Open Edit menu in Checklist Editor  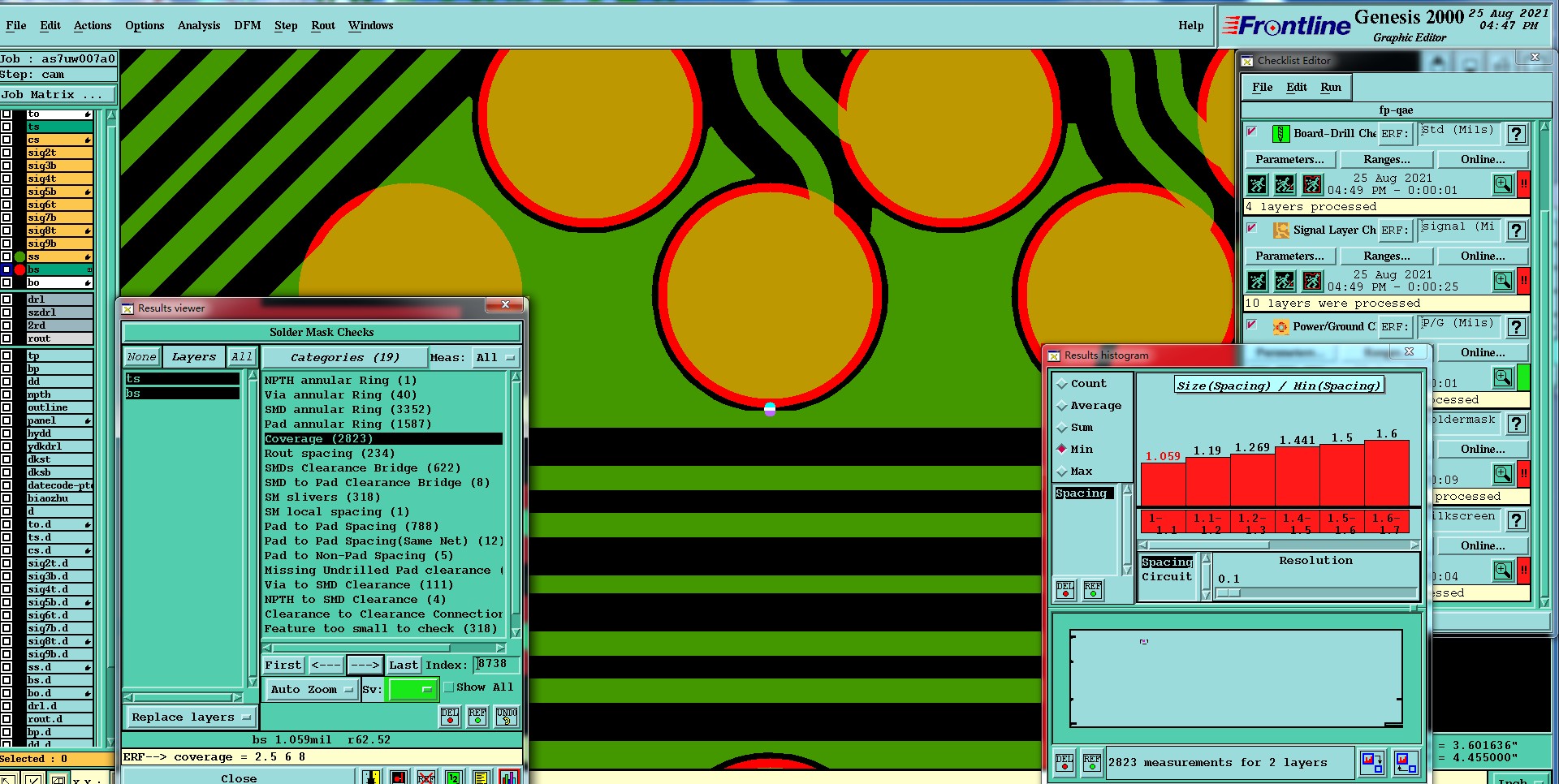coord(1297,88)
